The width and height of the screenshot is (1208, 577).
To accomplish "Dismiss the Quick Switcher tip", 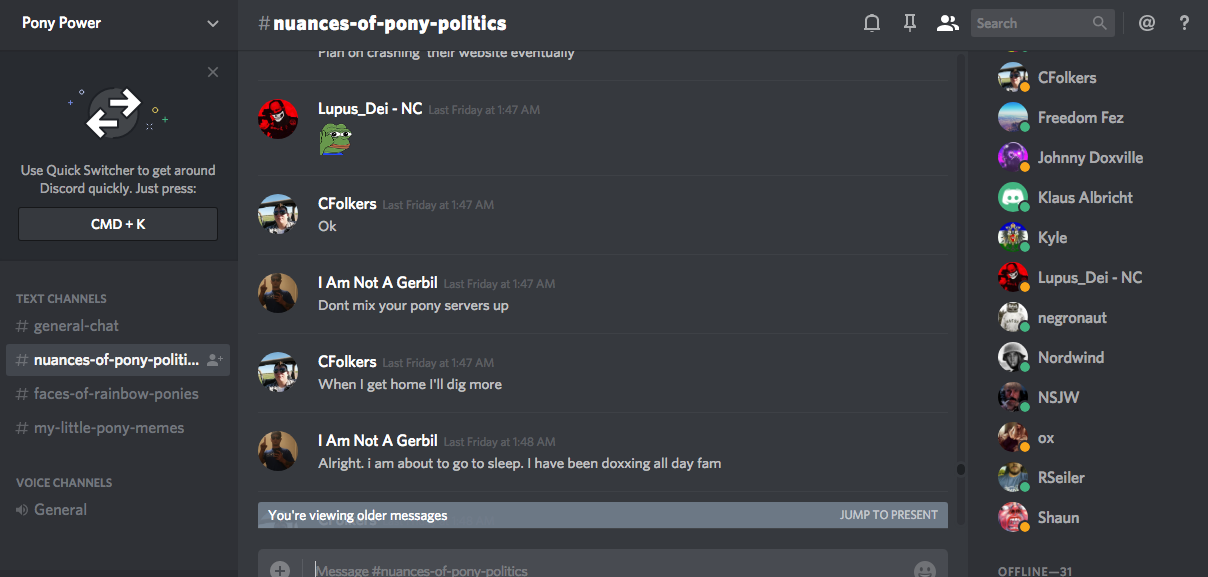I will pos(213,72).
